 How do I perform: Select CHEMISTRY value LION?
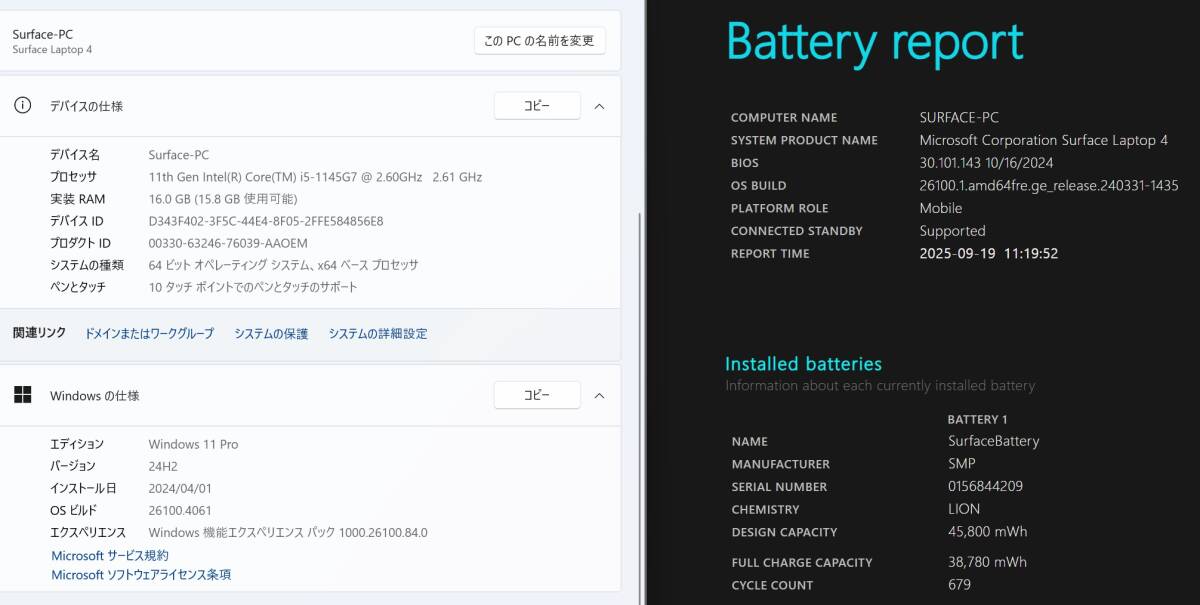[x=964, y=509]
